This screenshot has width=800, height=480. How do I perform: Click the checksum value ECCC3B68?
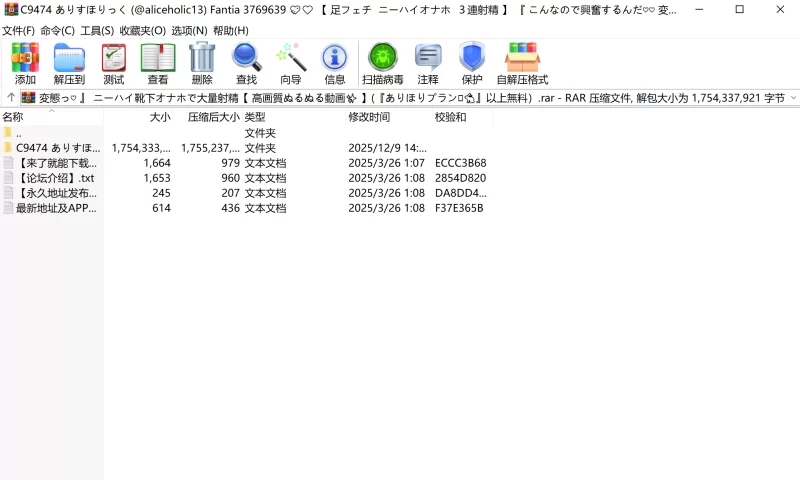461,163
